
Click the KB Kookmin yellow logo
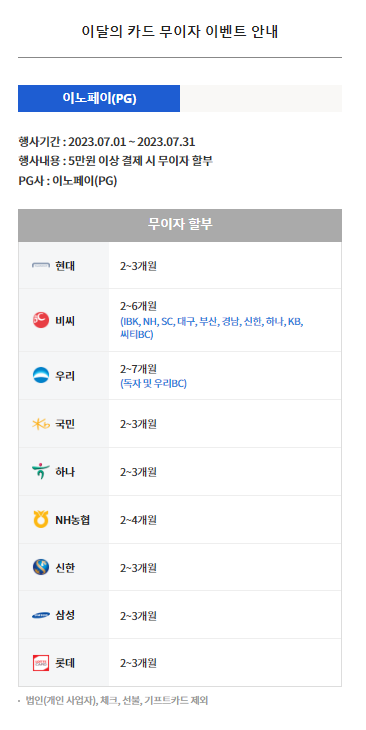41,424
